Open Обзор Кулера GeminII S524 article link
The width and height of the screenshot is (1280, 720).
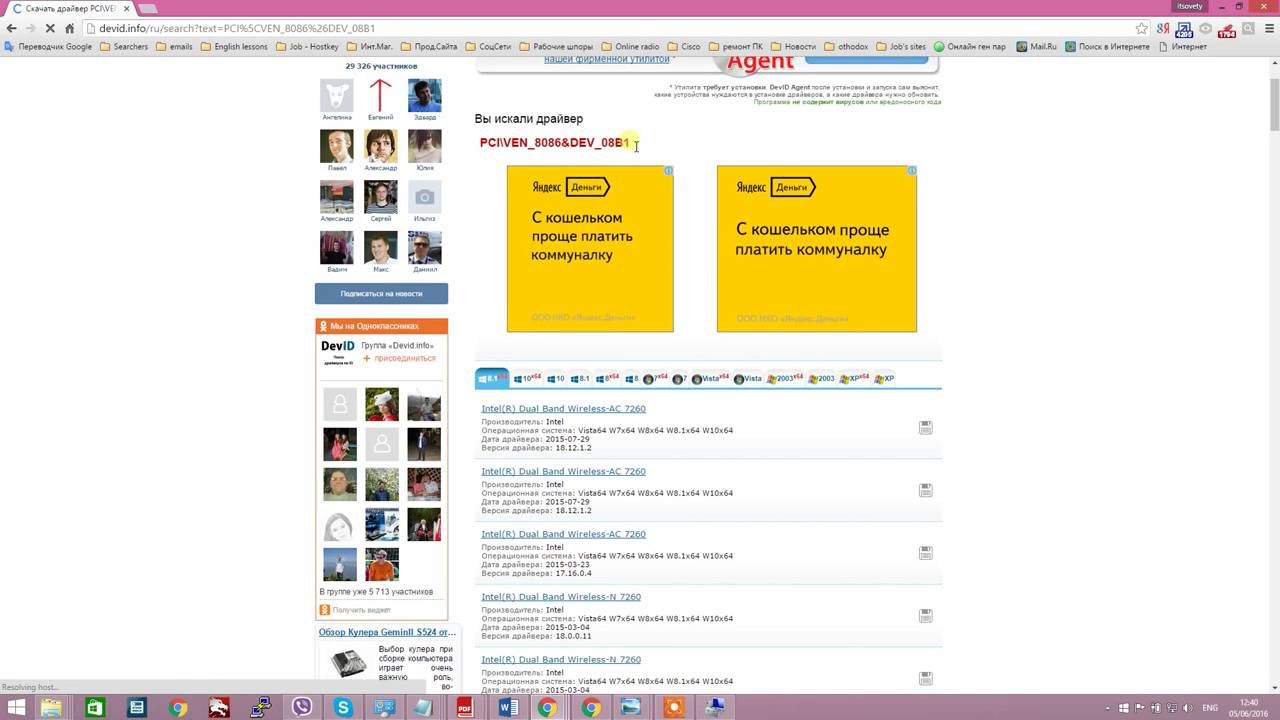point(387,632)
